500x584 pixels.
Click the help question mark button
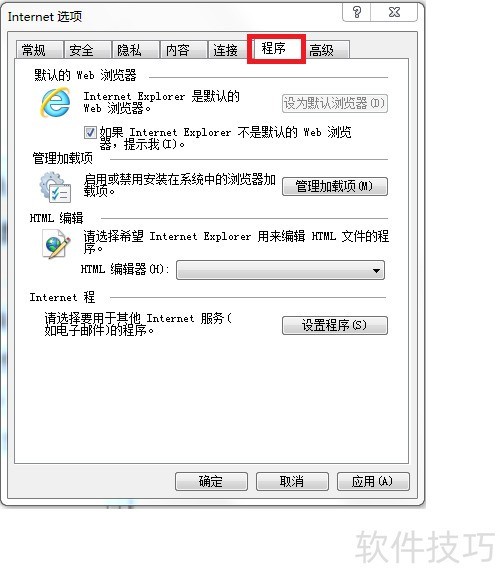click(x=357, y=12)
